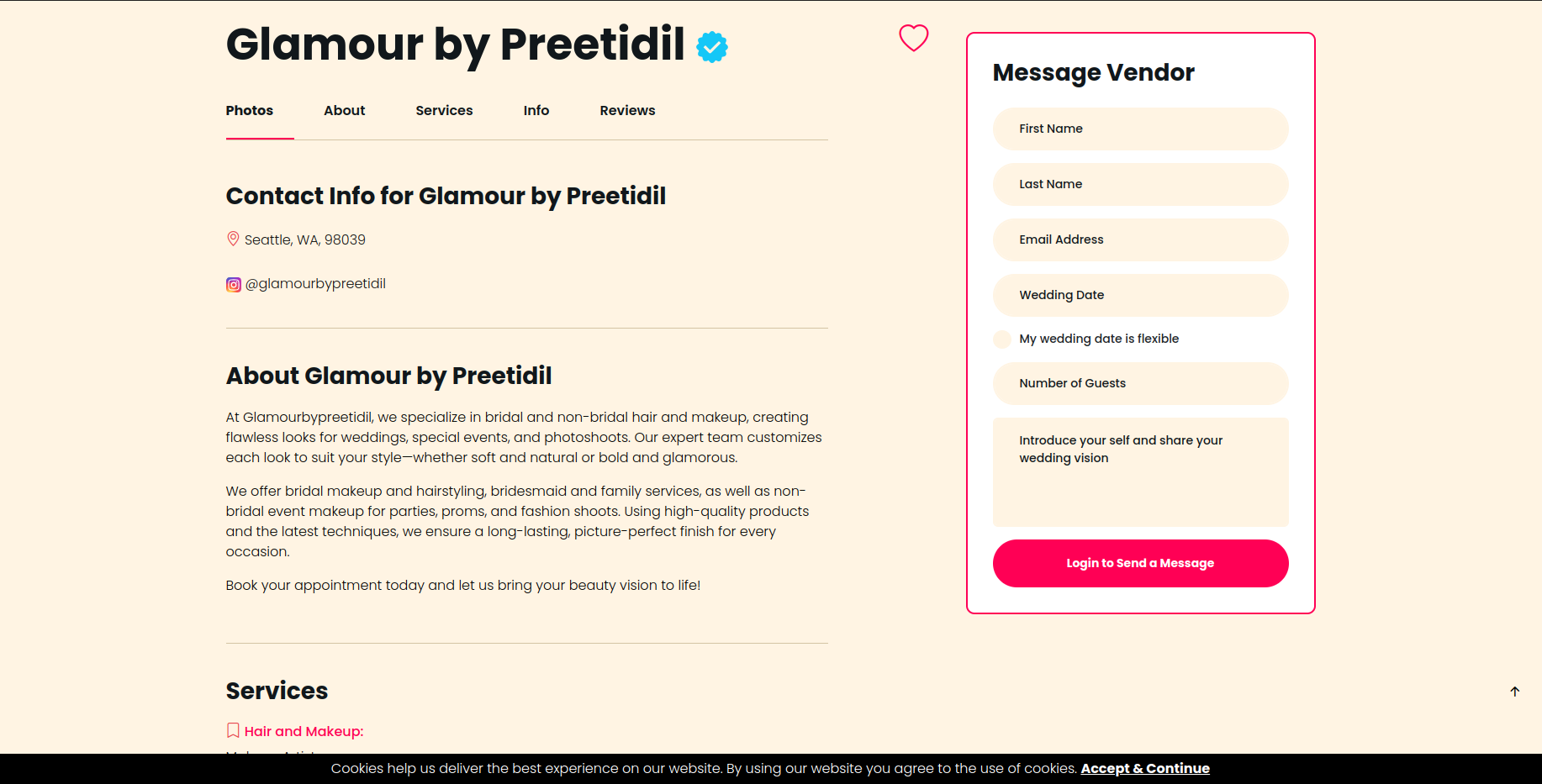Viewport: 1542px width, 784px height.
Task: Click Login to Send a Message button
Action: [1140, 563]
